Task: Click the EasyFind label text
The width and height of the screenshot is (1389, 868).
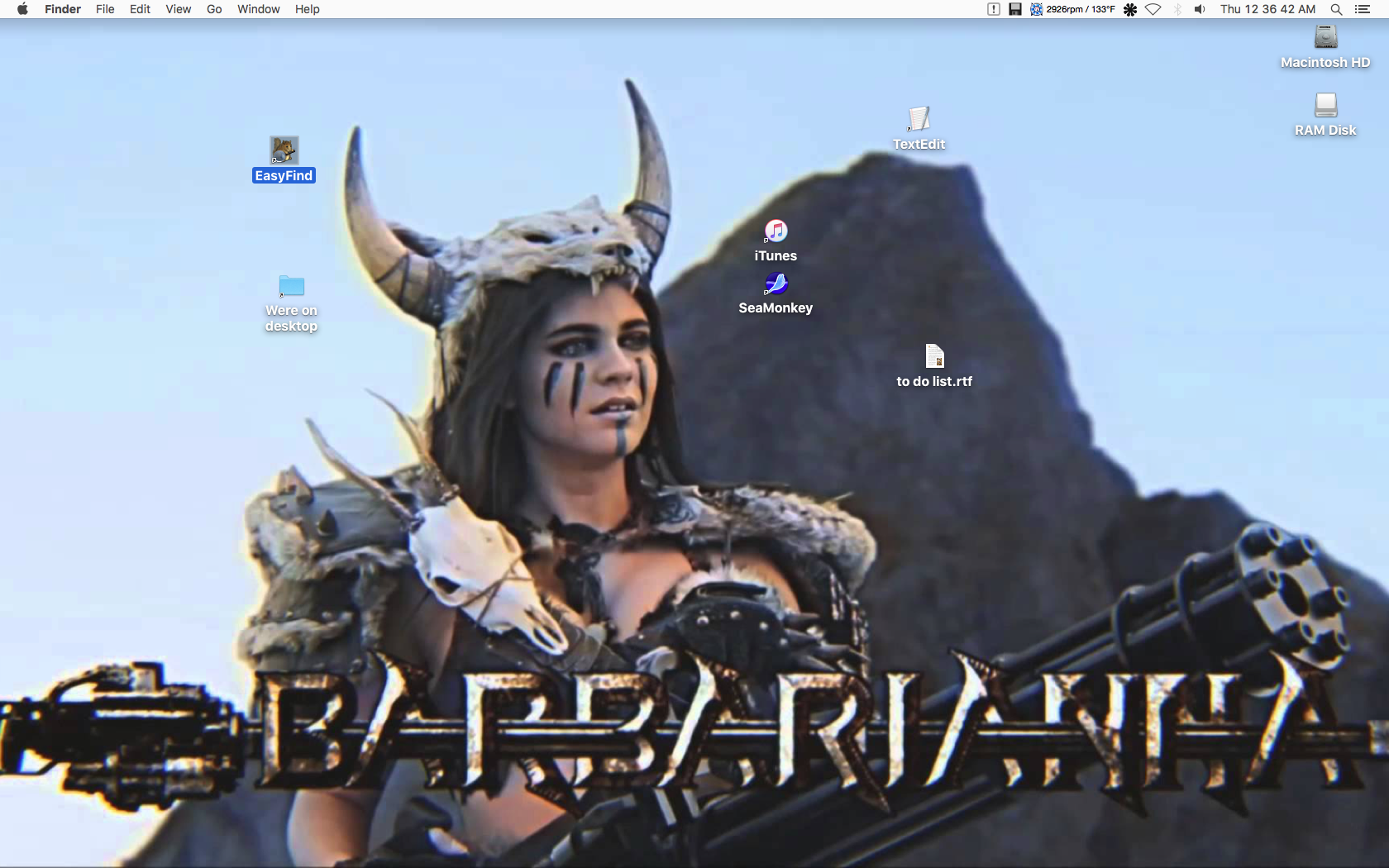Action: (284, 175)
